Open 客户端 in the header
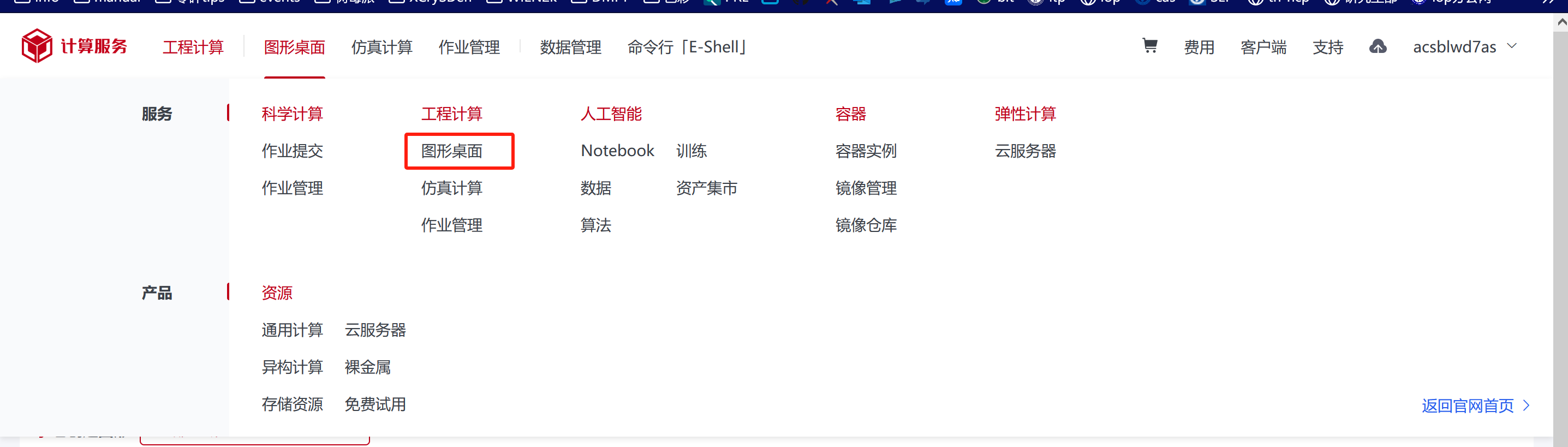Image resolution: width=1568 pixels, height=447 pixels. pos(1263,47)
